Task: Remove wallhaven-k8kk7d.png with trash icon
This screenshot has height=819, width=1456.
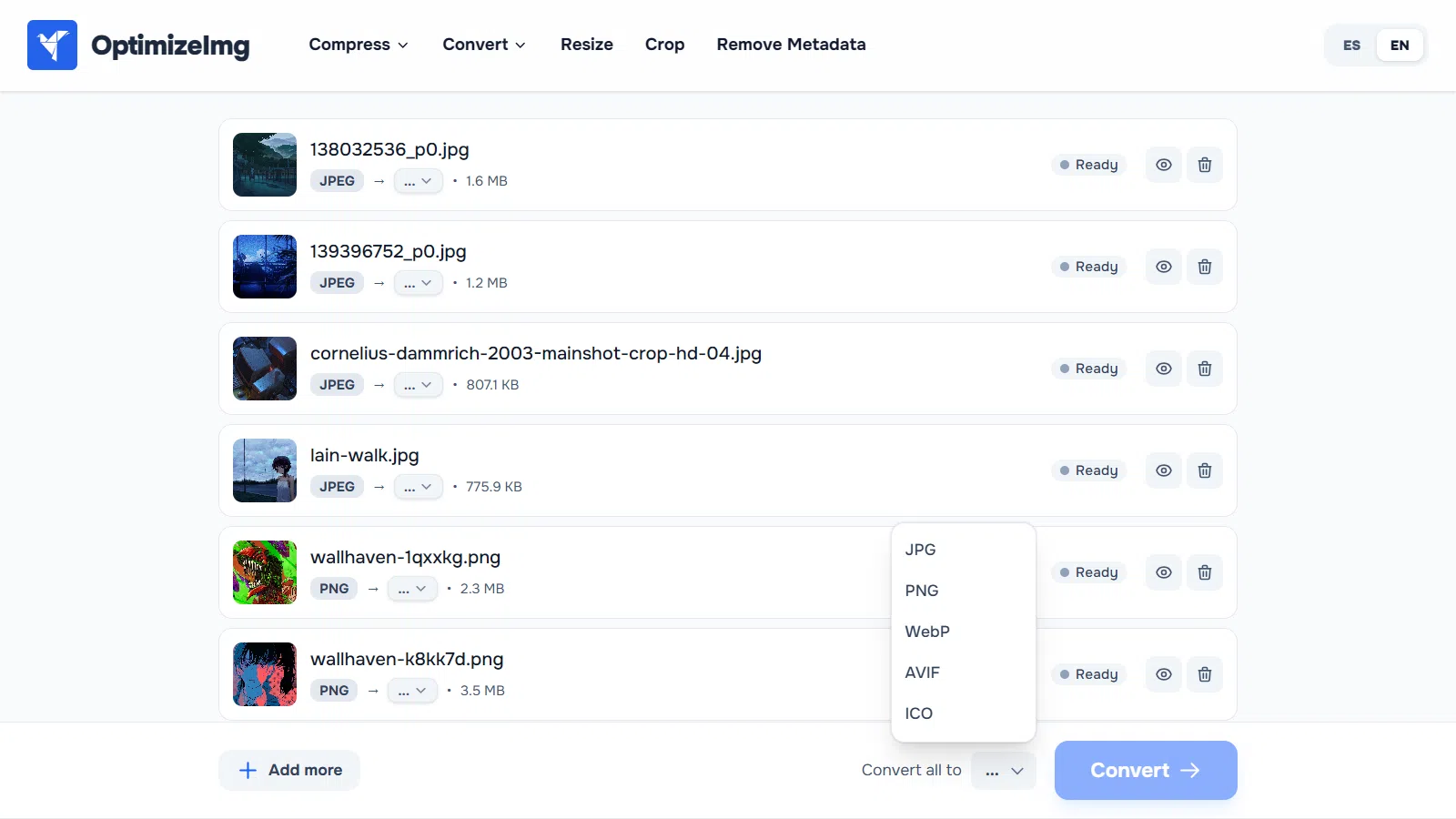Action: point(1205,674)
